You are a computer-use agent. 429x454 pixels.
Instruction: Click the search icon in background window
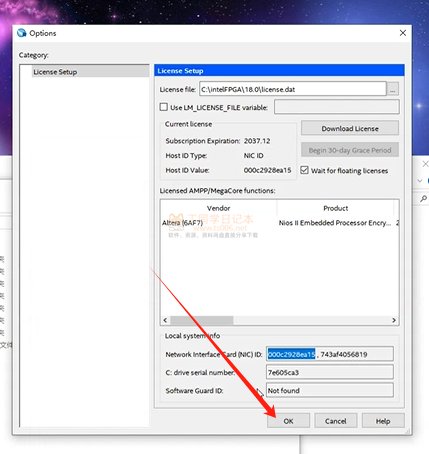(x=424, y=199)
